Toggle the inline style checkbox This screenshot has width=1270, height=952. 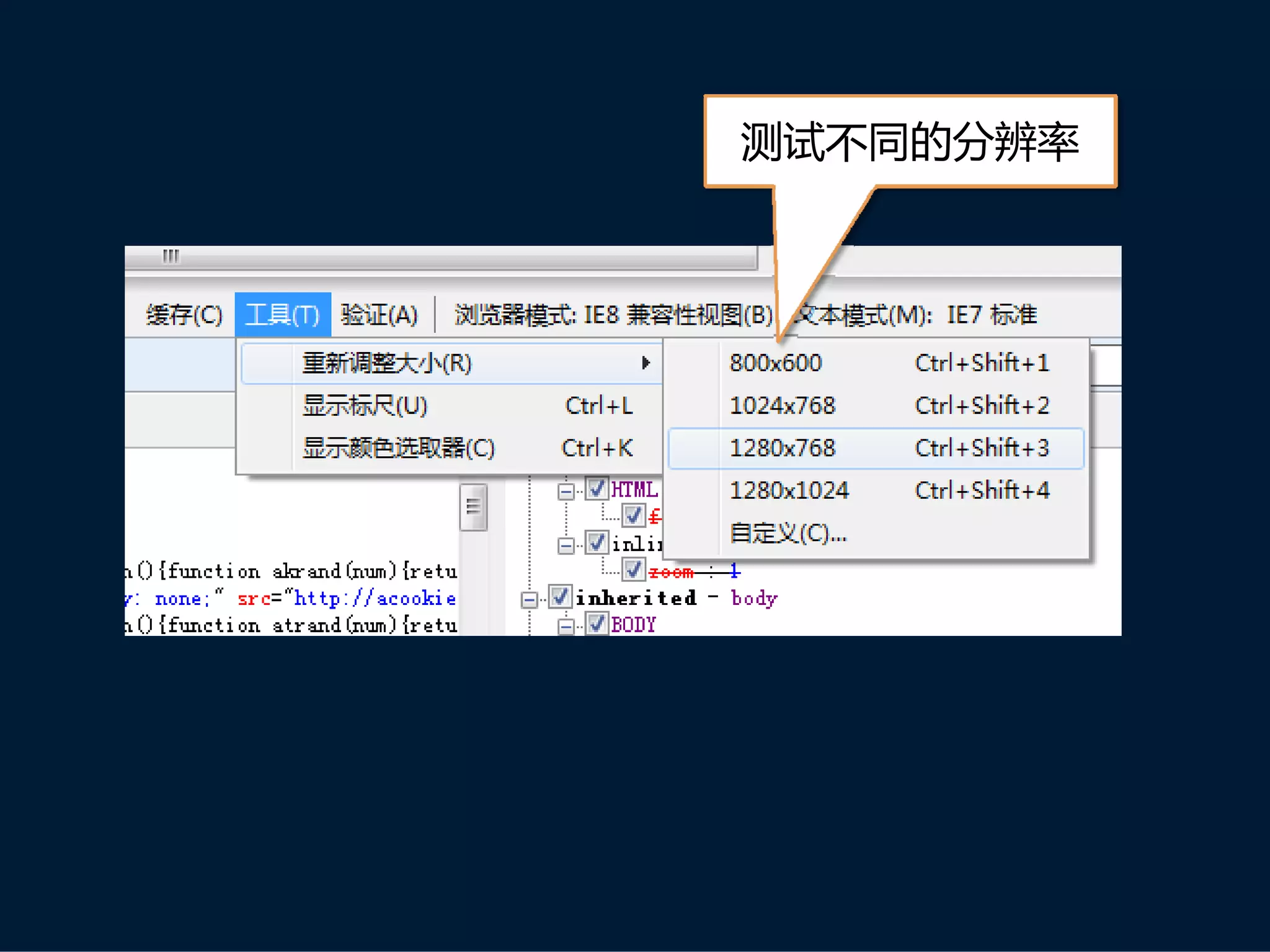pos(597,543)
